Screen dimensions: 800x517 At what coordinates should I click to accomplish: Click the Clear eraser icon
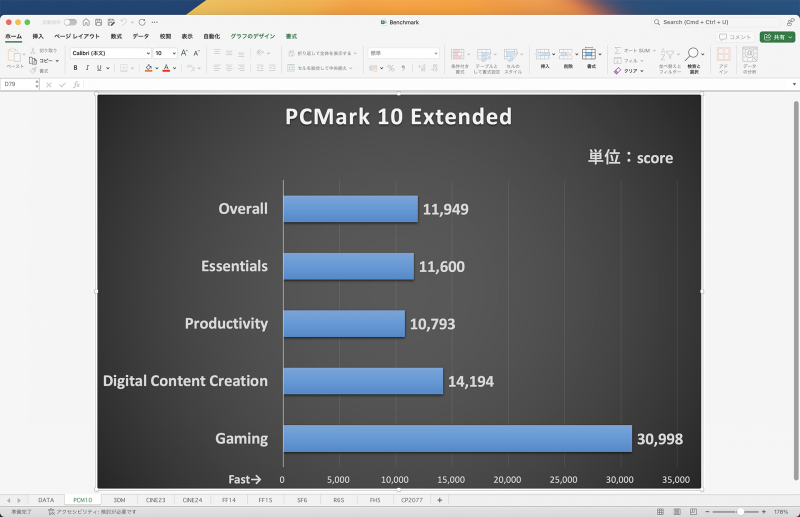click(617, 71)
